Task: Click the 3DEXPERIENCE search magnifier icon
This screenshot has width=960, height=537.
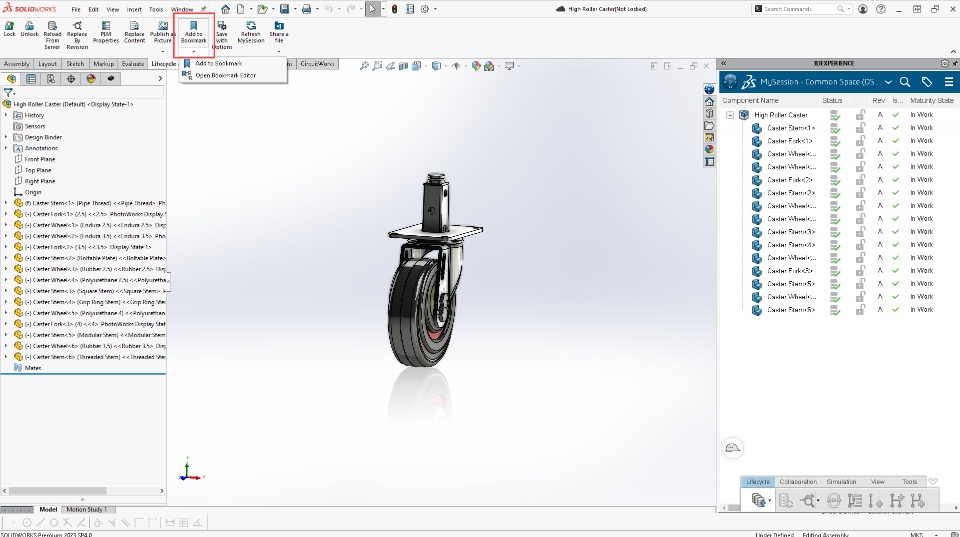Action: click(904, 82)
